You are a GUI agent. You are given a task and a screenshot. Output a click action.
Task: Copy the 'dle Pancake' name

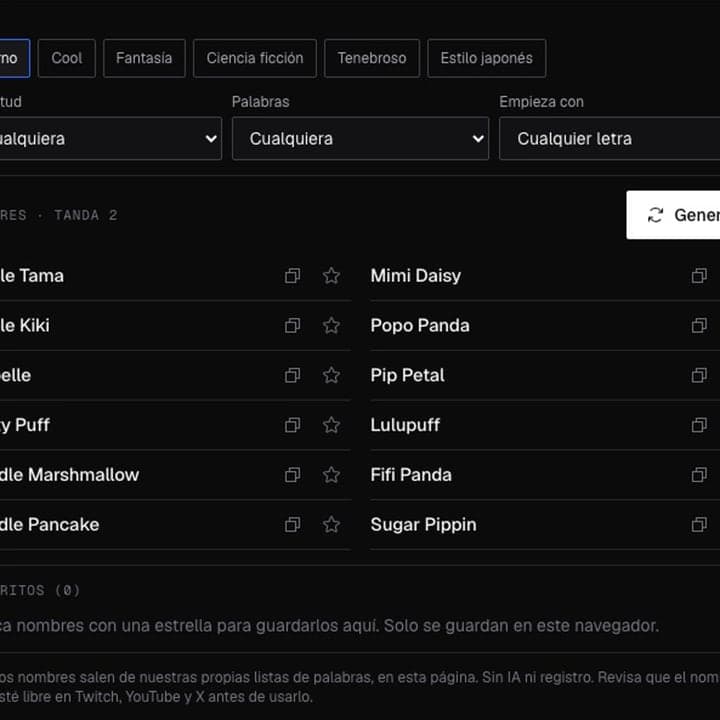pyautogui.click(x=292, y=524)
